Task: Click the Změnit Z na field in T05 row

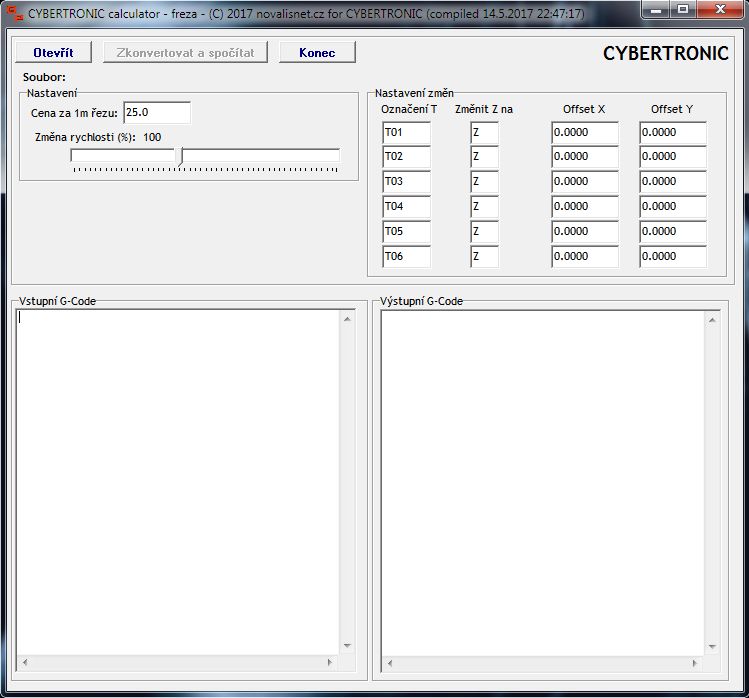Action: pyautogui.click(x=484, y=231)
